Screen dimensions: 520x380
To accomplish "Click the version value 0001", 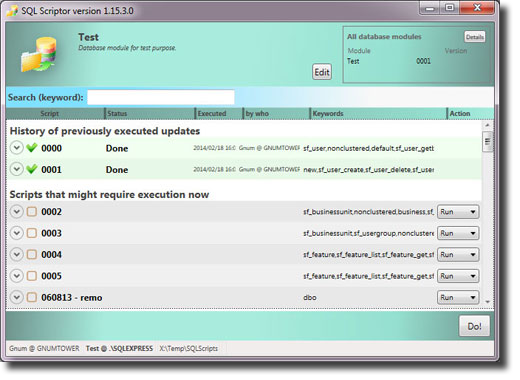I will (x=423, y=61).
